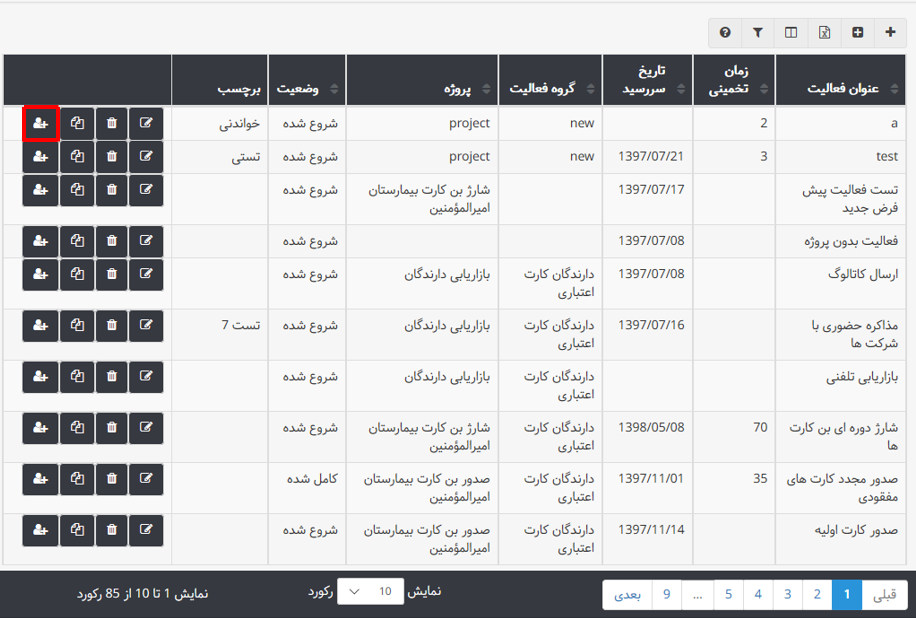The image size is (916, 618).
Task: Edit the activity named 'test'
Action: (x=146, y=157)
